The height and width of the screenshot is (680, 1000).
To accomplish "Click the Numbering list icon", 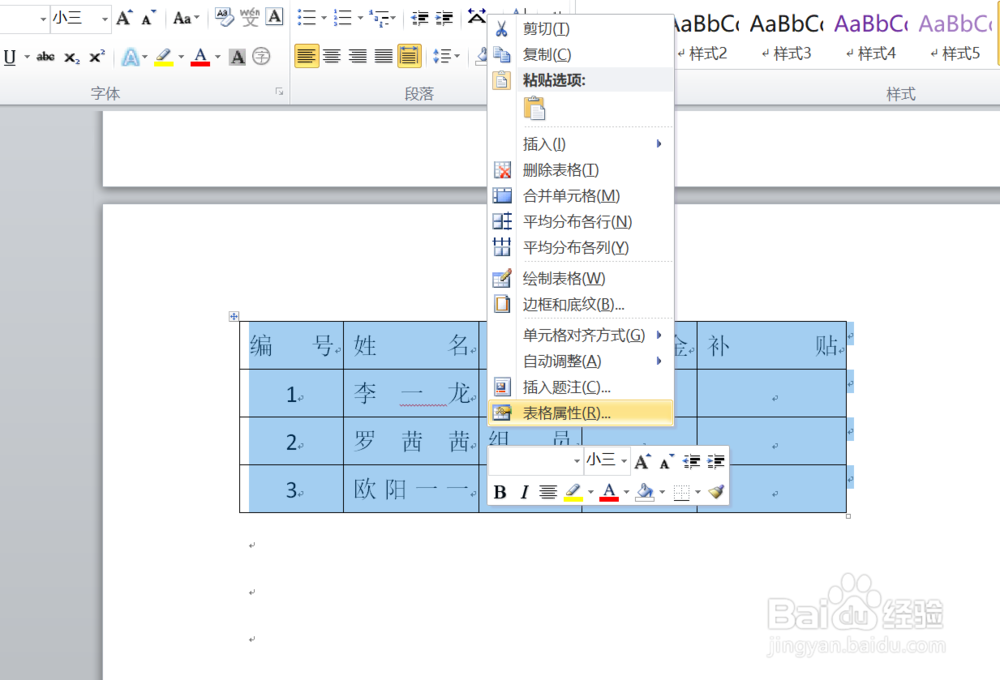I will [x=342, y=18].
